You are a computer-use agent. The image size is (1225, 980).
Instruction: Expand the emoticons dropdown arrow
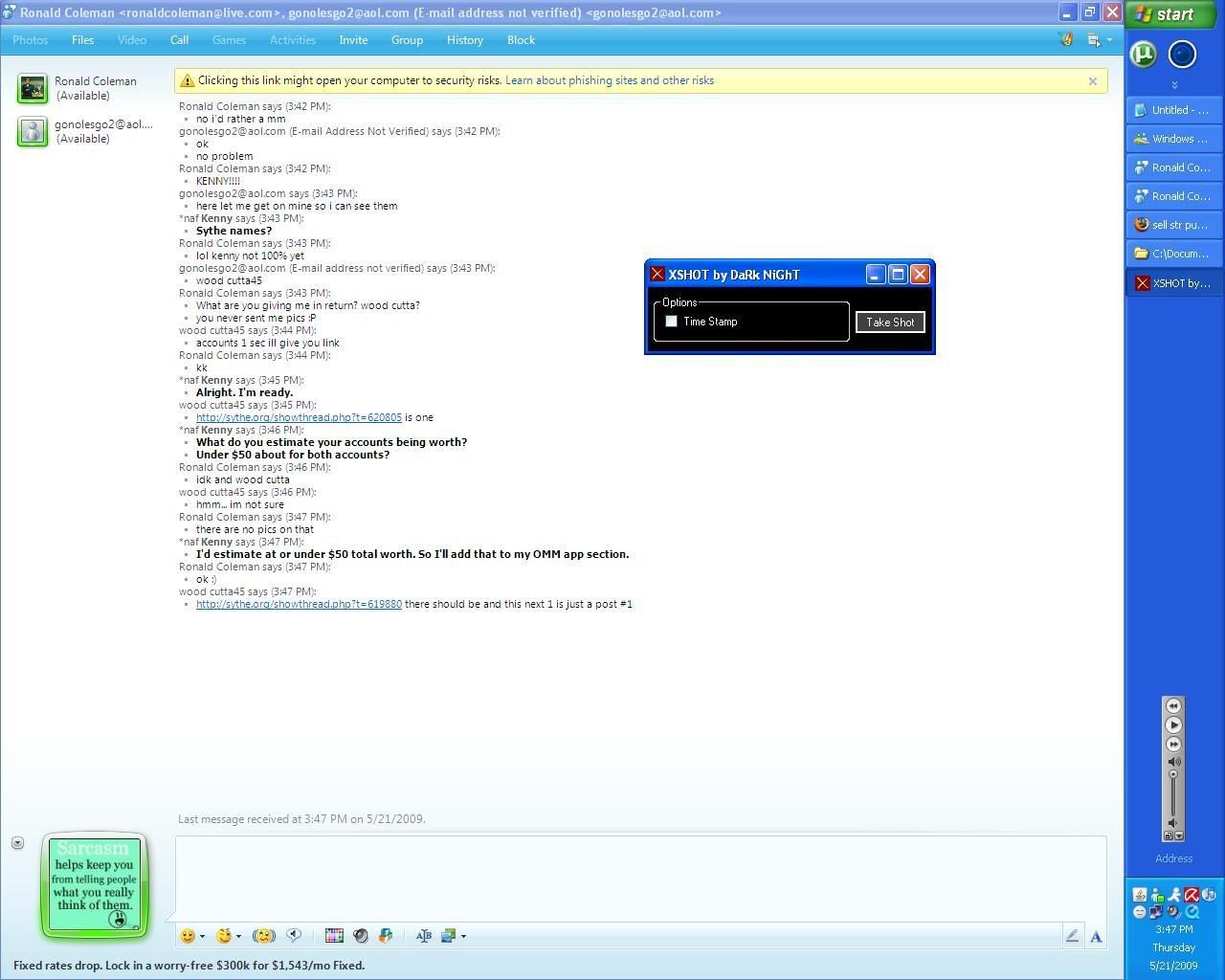202,937
